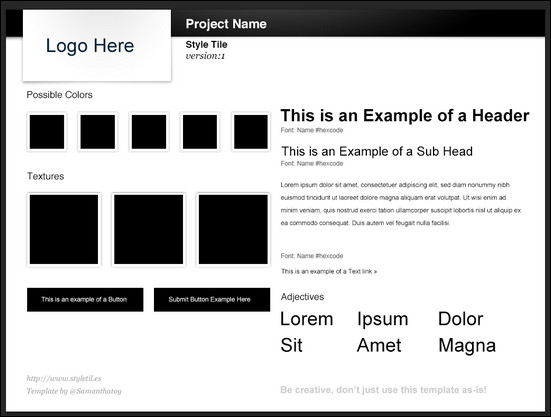The image size is (551, 417).
Task: Select the middle texture thumbnail
Action: click(x=149, y=229)
